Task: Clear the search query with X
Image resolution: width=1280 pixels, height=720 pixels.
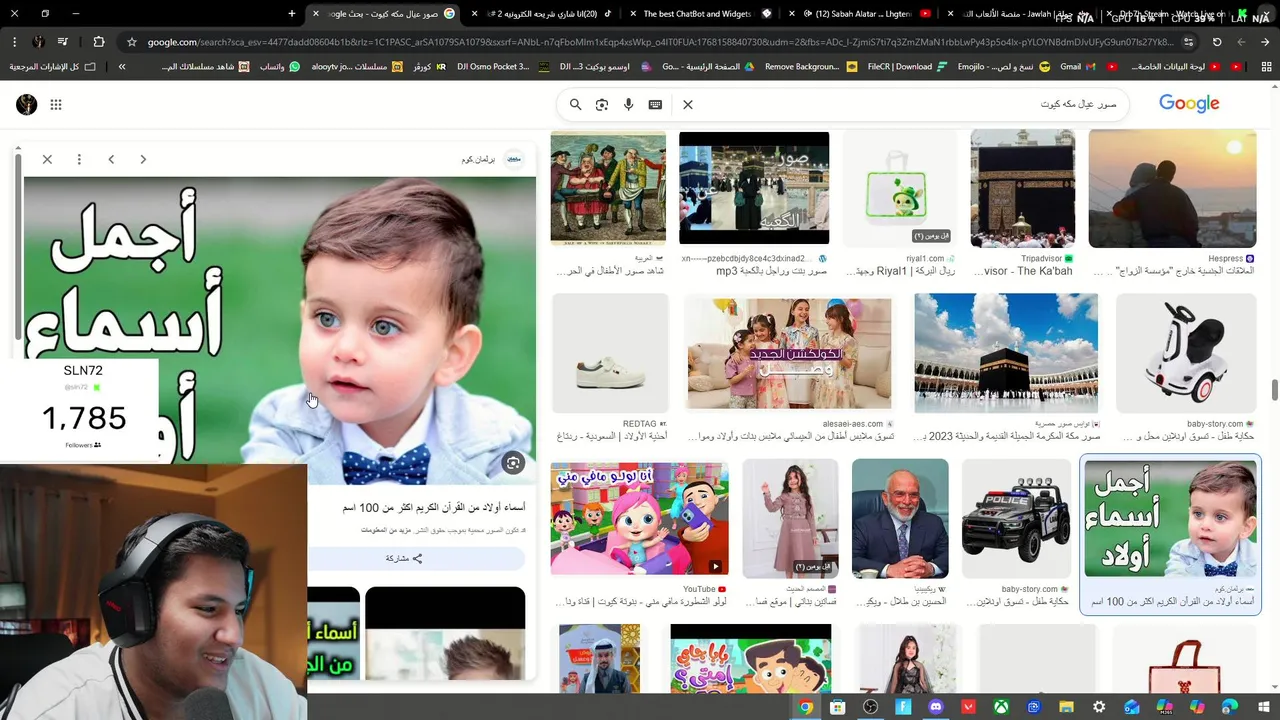Action: pos(688,104)
